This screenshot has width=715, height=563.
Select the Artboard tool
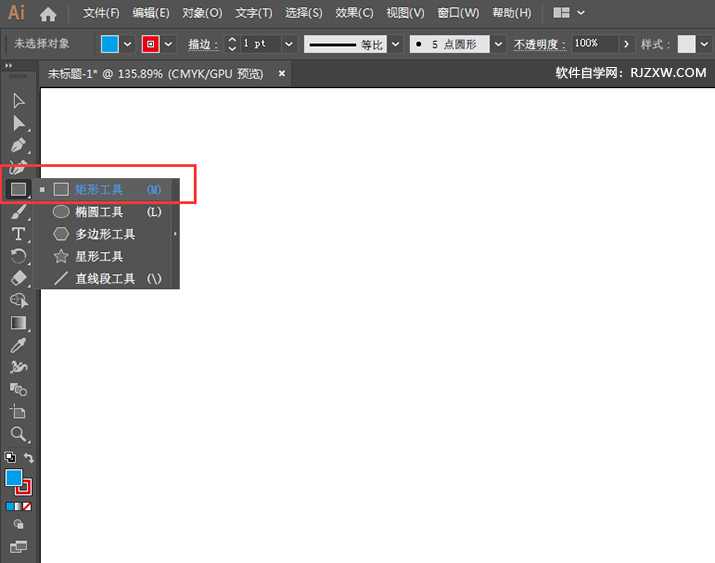pos(18,412)
